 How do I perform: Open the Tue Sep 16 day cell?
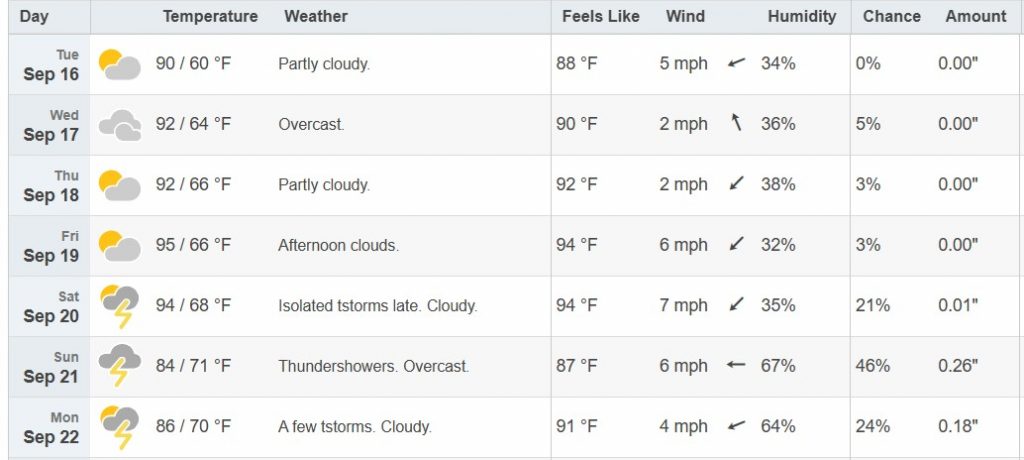pos(50,64)
